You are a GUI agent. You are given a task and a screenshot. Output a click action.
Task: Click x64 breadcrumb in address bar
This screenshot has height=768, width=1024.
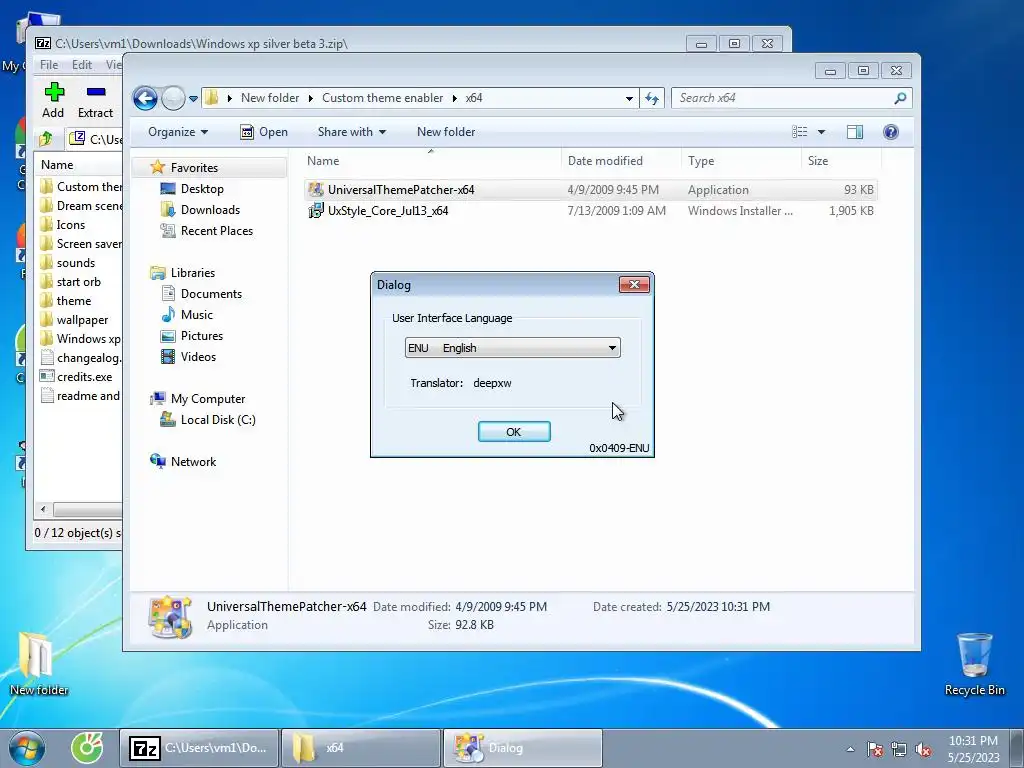(x=474, y=98)
